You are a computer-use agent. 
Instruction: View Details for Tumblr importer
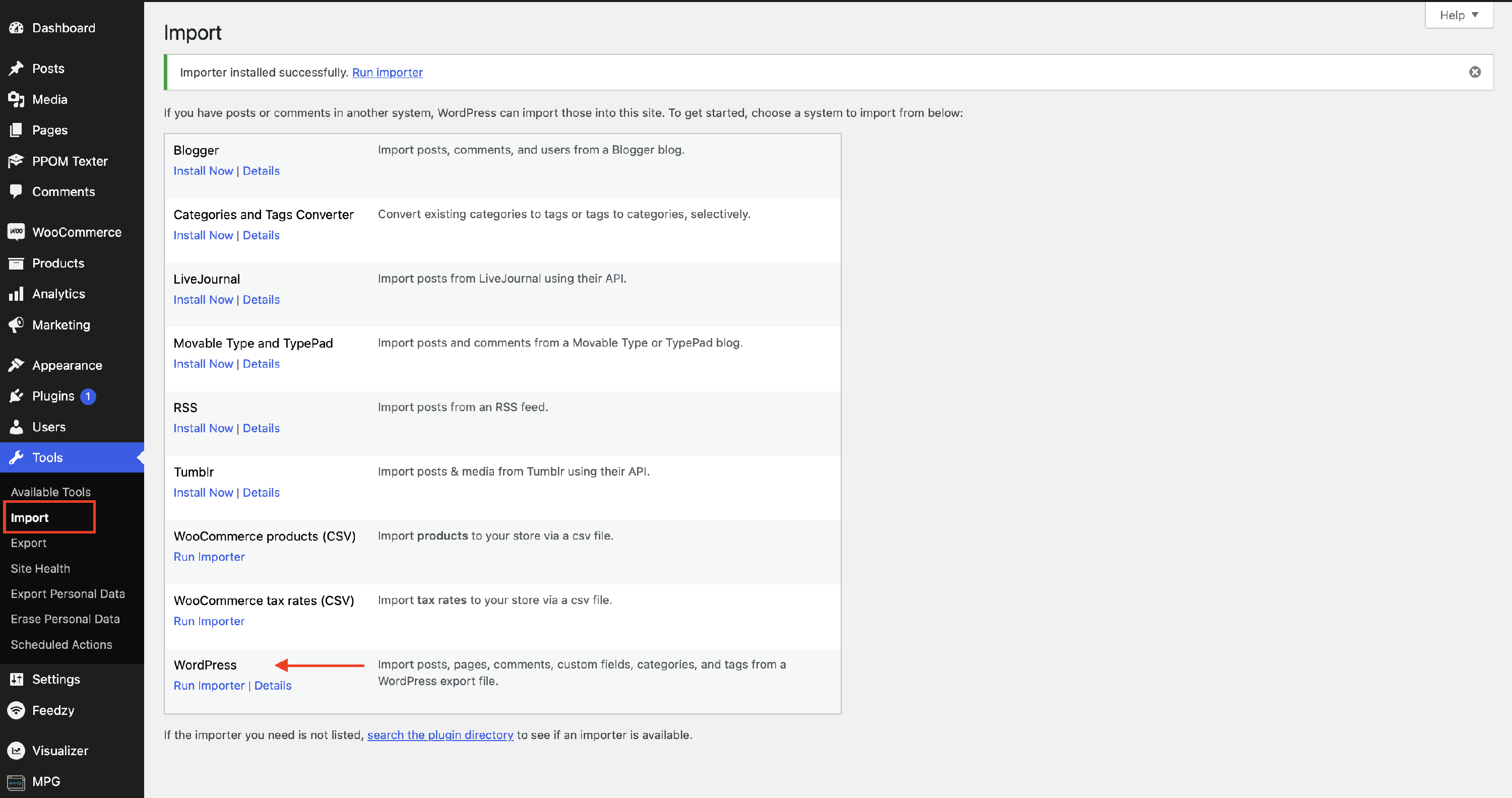pyautogui.click(x=261, y=492)
